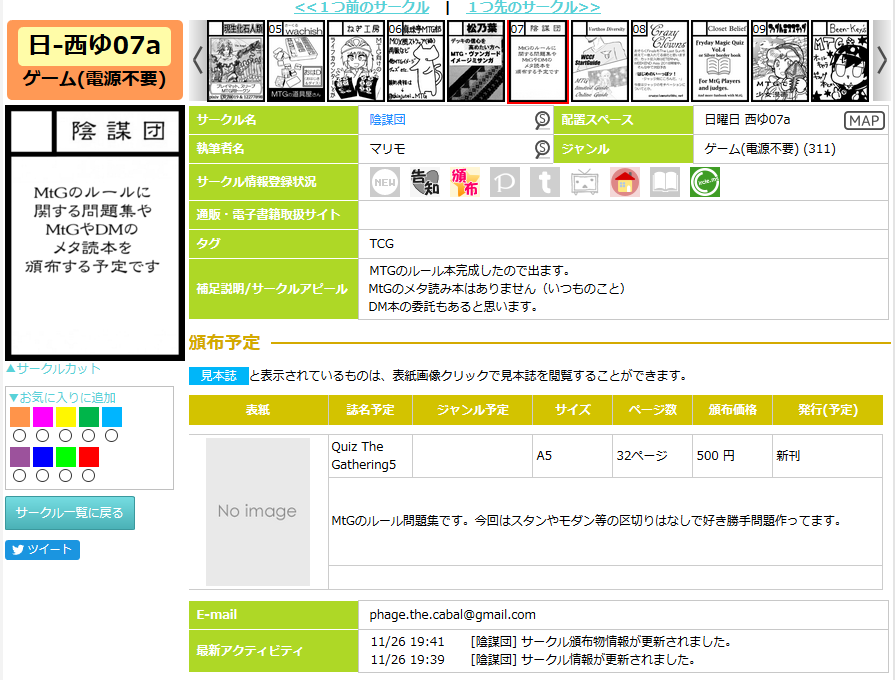The width and height of the screenshot is (895, 680).
Task: Click the TCG tag value
Action: [x=381, y=244]
